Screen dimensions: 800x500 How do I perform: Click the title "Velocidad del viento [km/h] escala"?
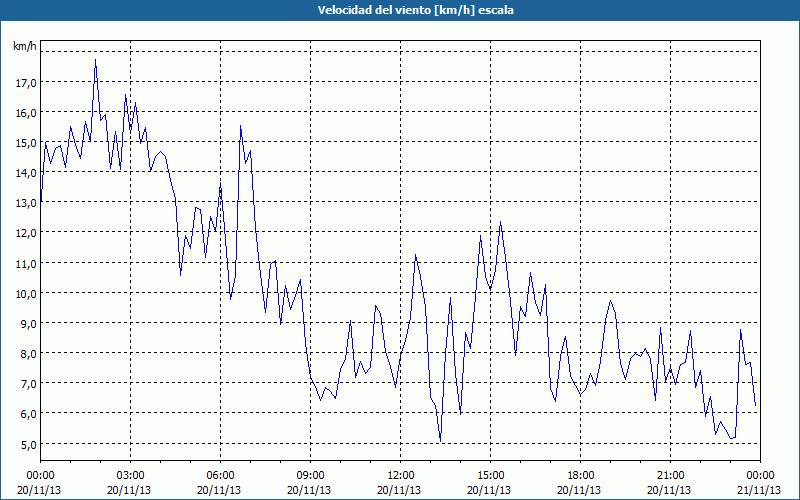click(x=415, y=10)
